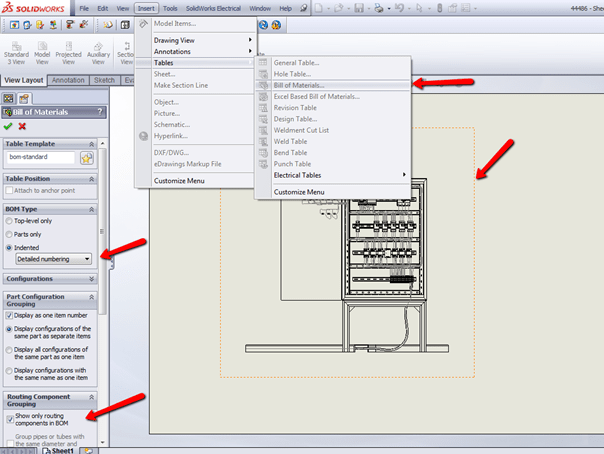604x454 pixels.
Task: Open Drawing View submenu
Action: coord(196,40)
